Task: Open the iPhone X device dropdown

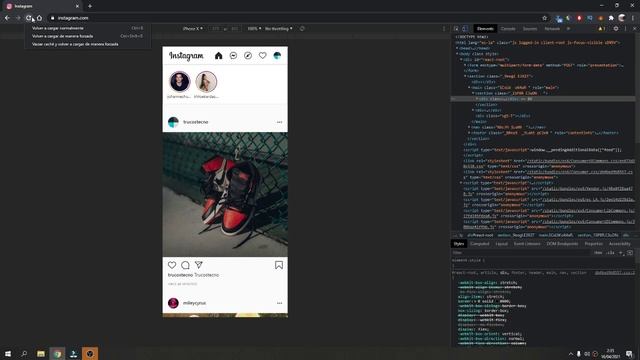Action: point(193,29)
